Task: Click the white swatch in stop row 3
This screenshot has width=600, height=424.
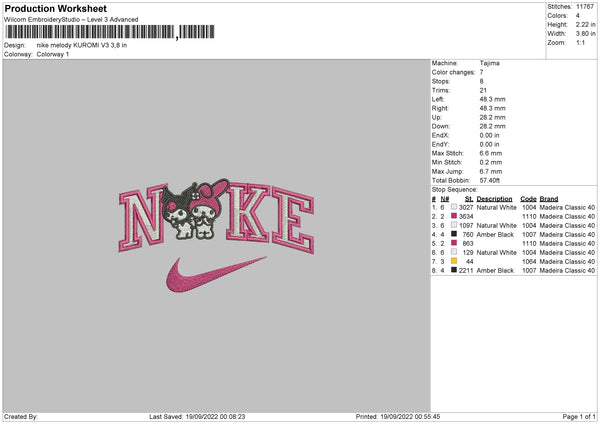Action: (454, 225)
